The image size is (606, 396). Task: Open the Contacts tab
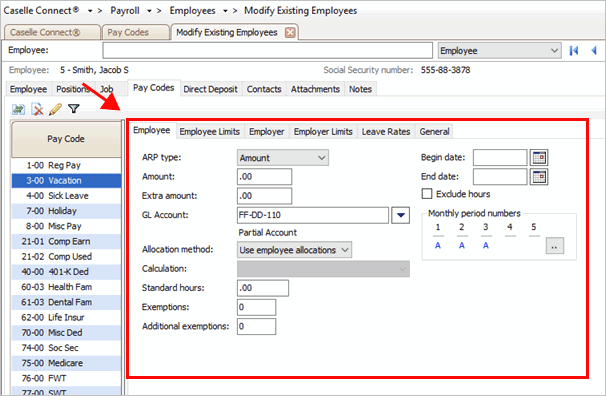[264, 89]
